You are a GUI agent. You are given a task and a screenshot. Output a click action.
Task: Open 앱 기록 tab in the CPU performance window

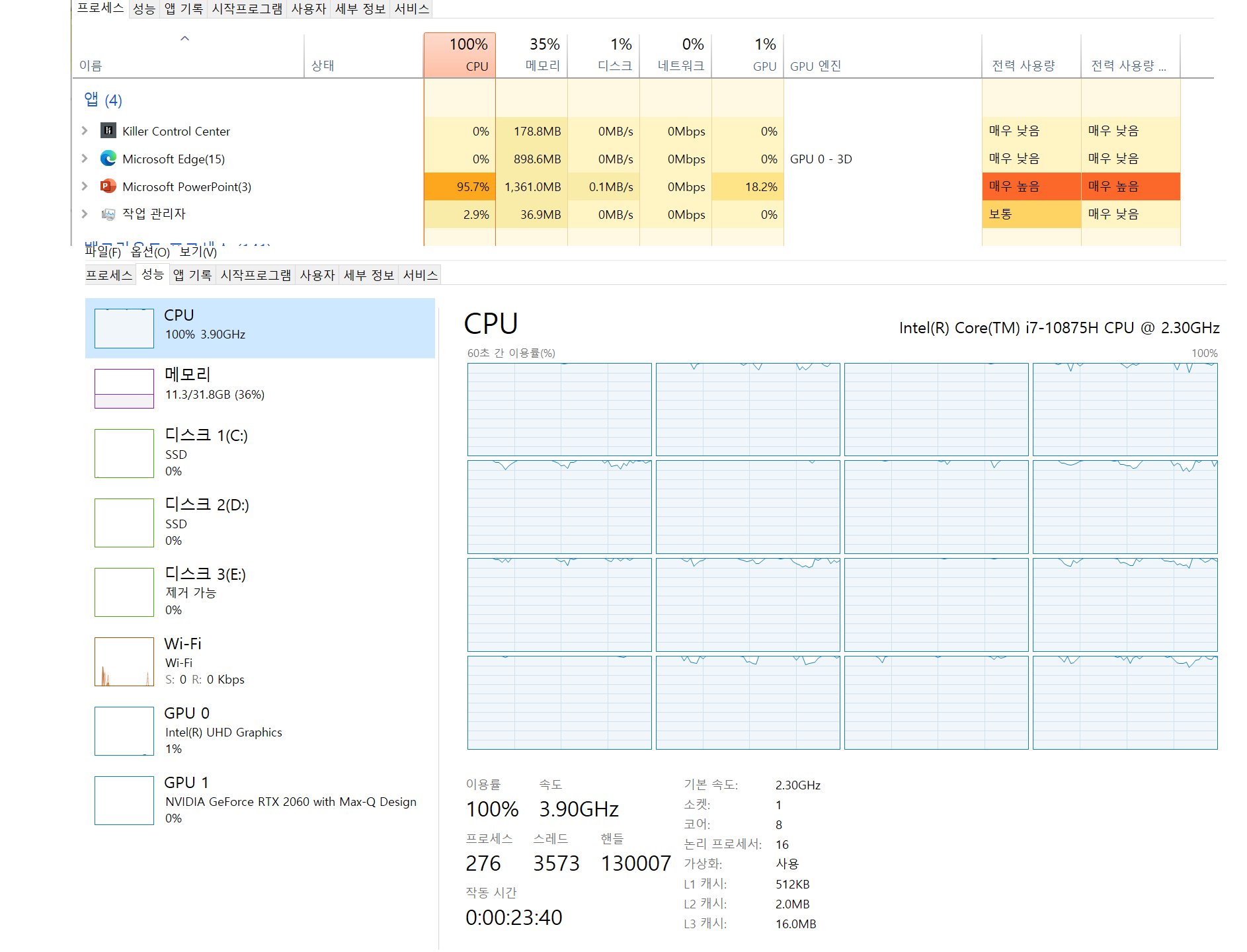(x=192, y=275)
